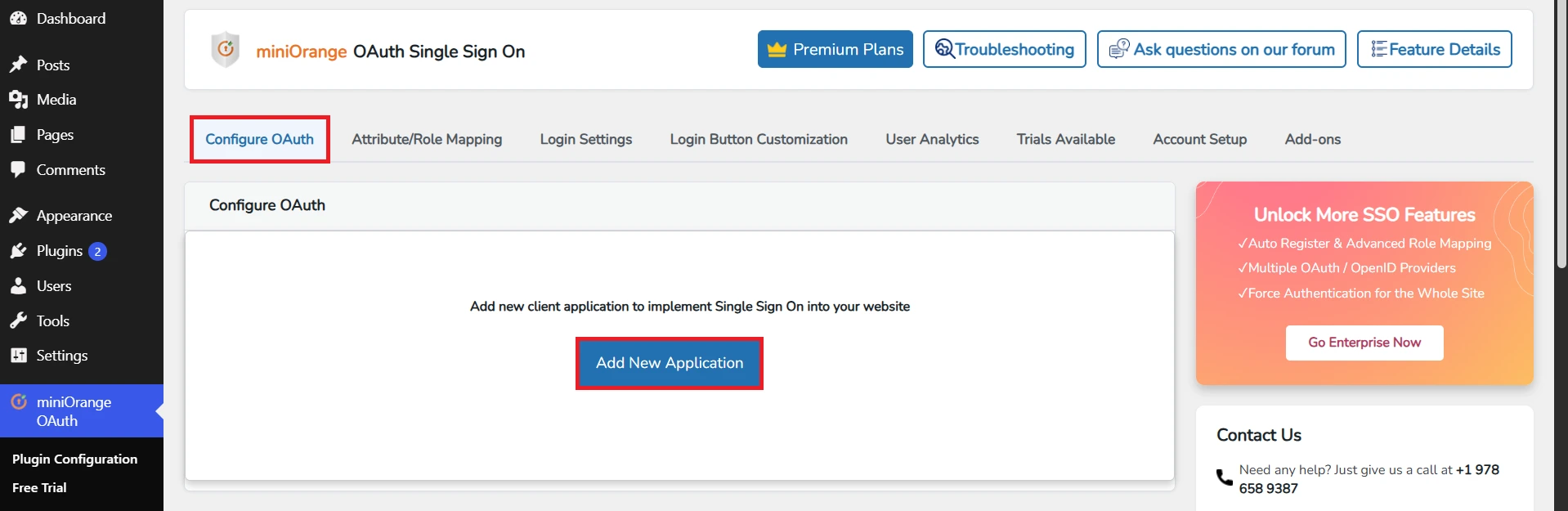
Task: Open the Account Setup tab
Action: click(1200, 139)
